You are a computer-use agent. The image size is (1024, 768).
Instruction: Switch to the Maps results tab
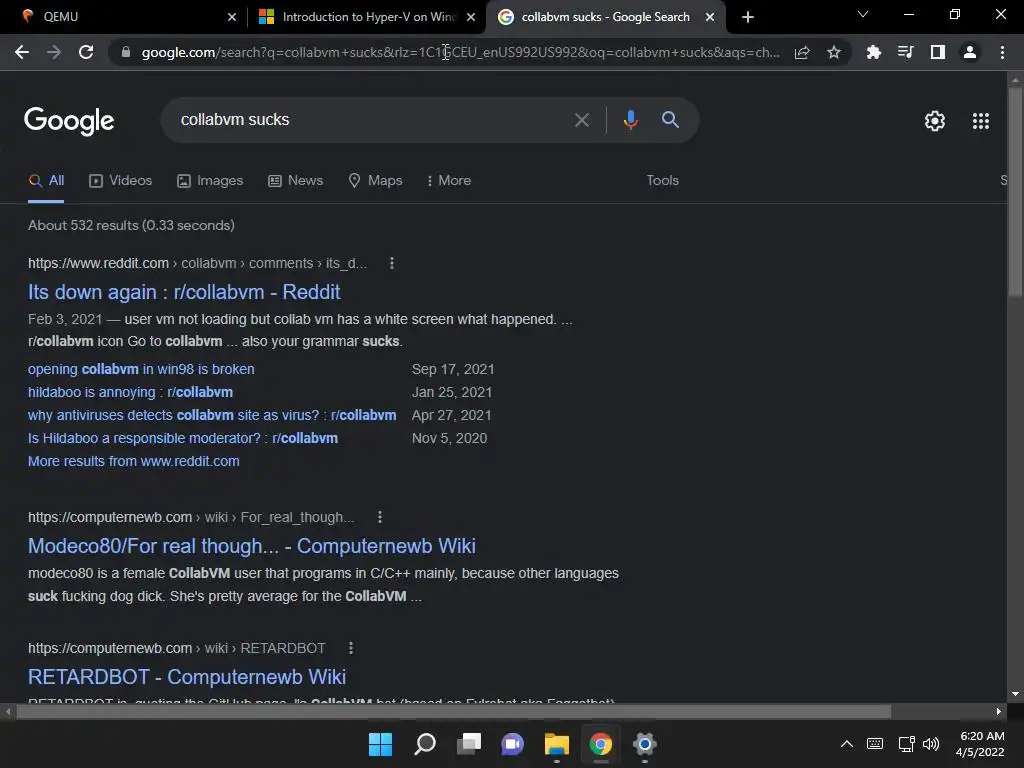[x=375, y=181]
